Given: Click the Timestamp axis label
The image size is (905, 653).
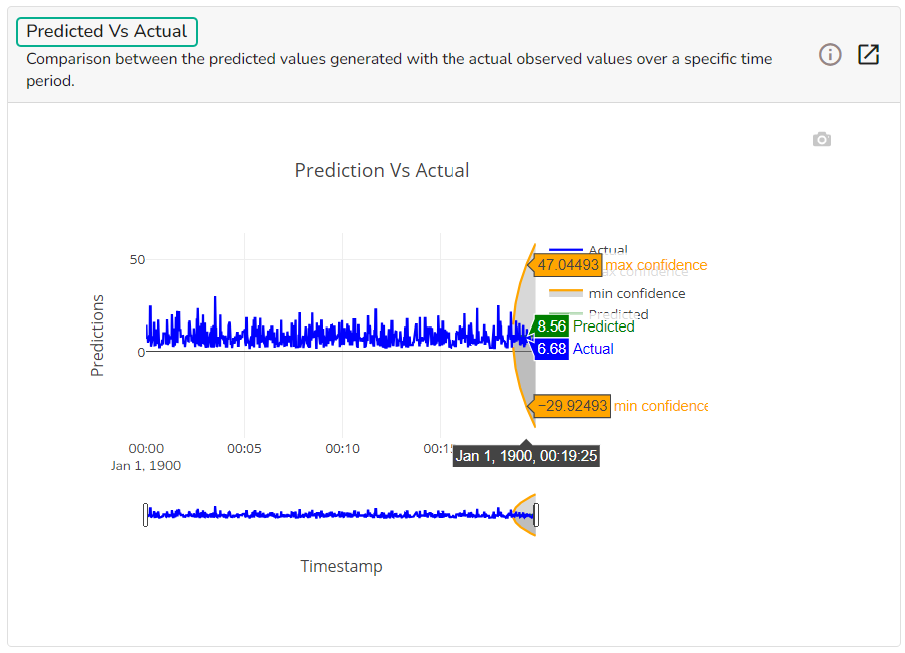Looking at the screenshot, I should 341,566.
